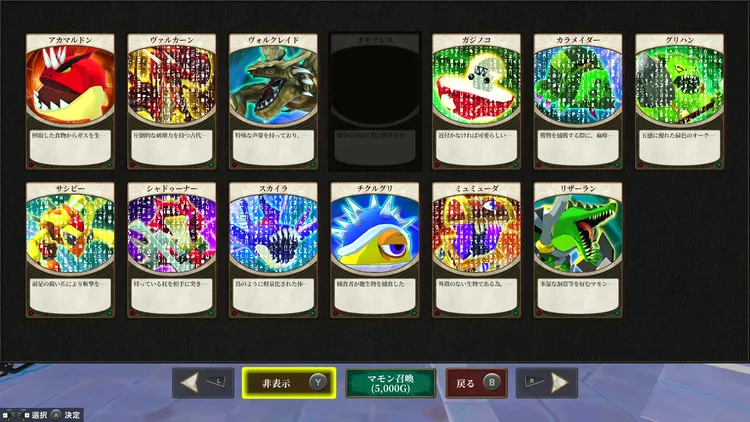Go to previous page with left arrow
Viewport: 750px width, 422px height.
coord(203,383)
